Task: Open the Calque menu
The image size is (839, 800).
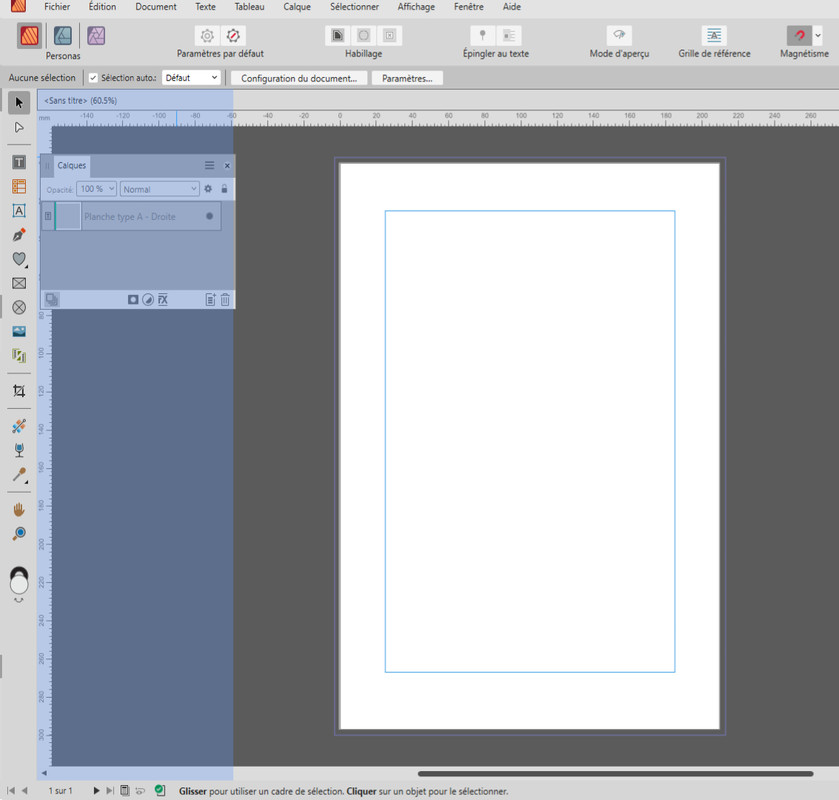Action: coord(297,7)
